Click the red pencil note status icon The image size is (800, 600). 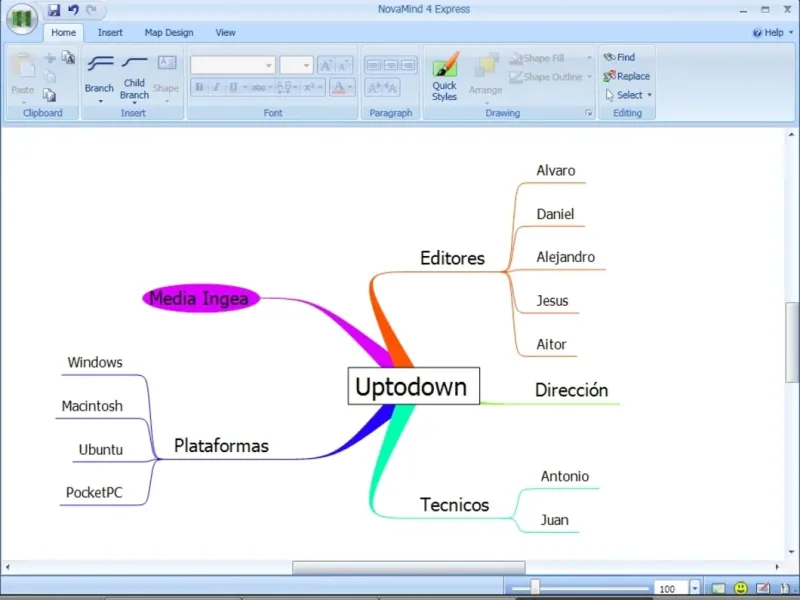[x=763, y=589]
